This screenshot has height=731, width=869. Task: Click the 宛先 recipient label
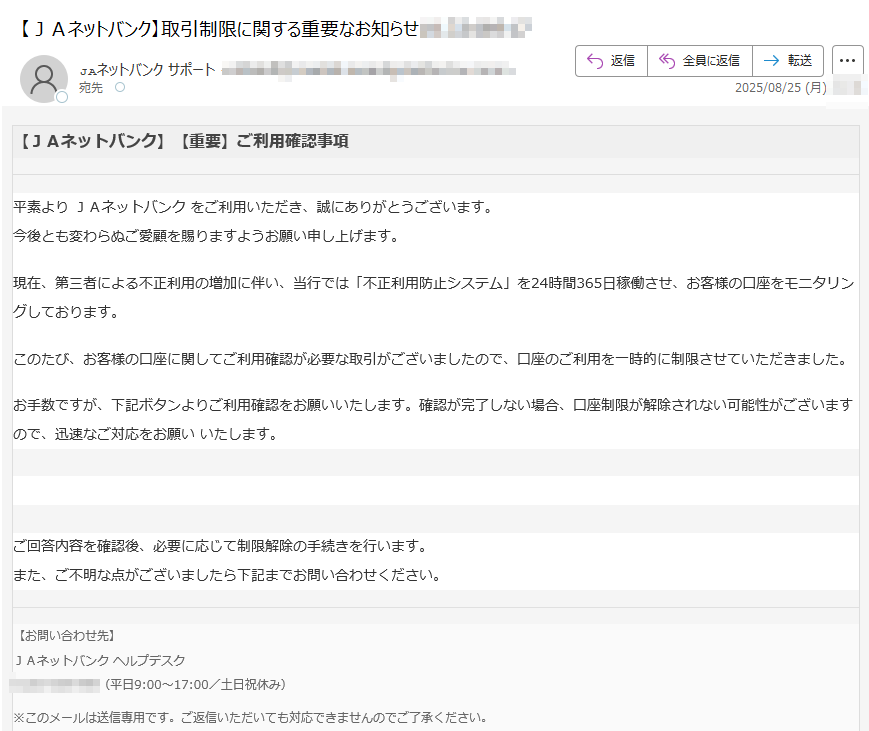(x=91, y=88)
